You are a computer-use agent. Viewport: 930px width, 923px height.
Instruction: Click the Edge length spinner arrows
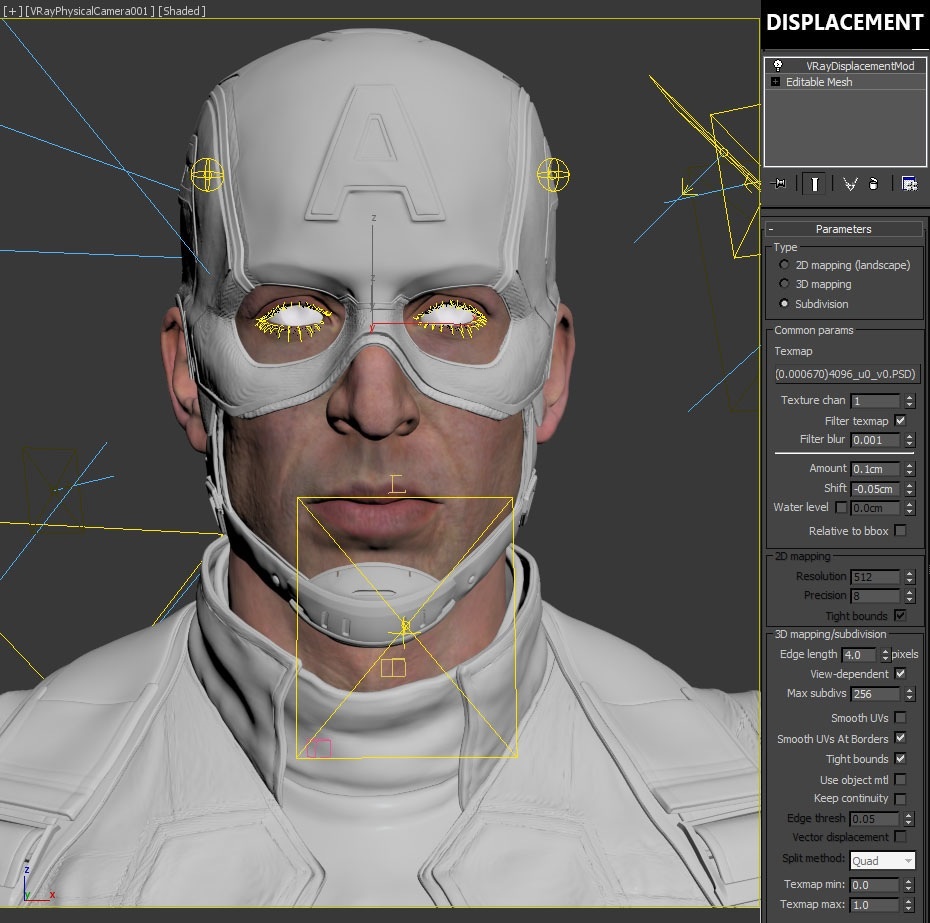[886, 655]
